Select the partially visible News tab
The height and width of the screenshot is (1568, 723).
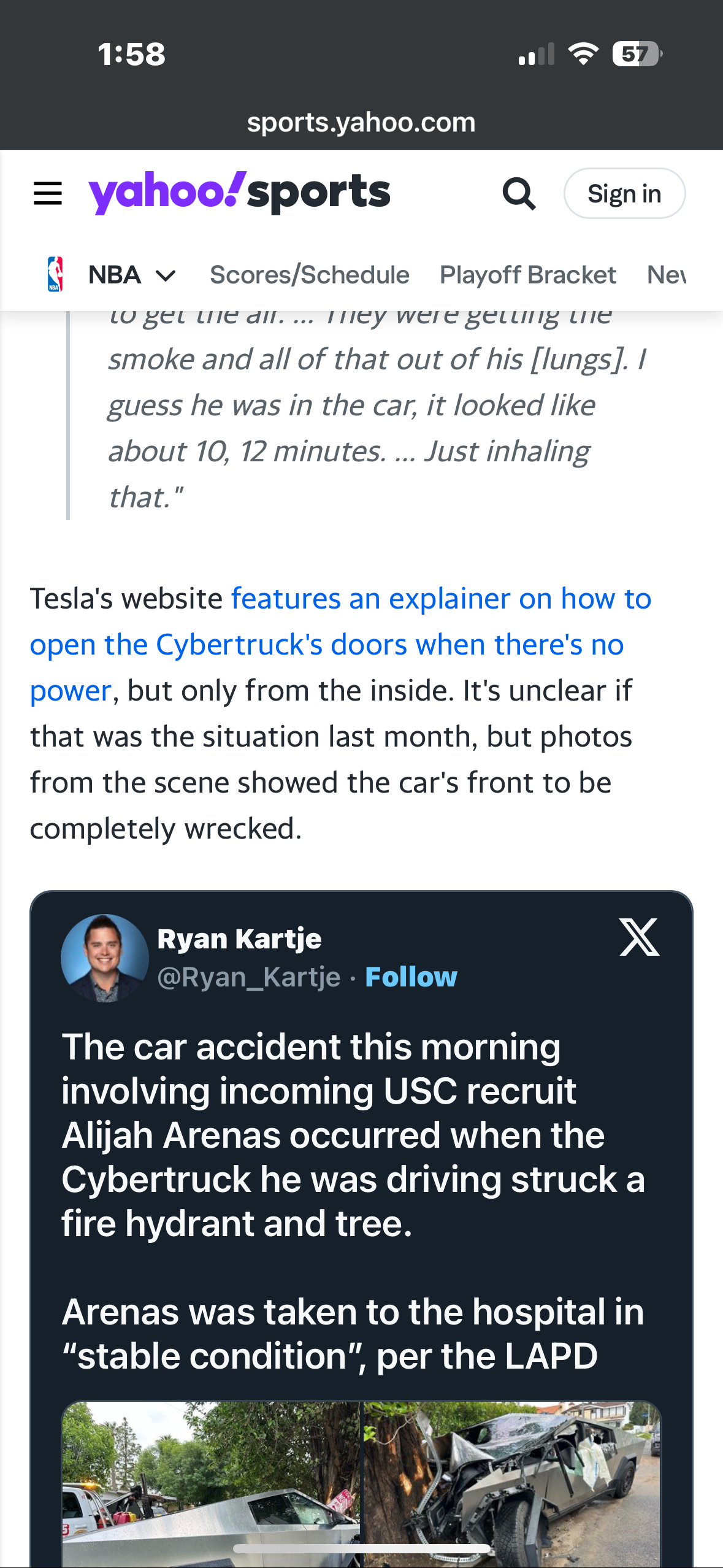coord(667,275)
